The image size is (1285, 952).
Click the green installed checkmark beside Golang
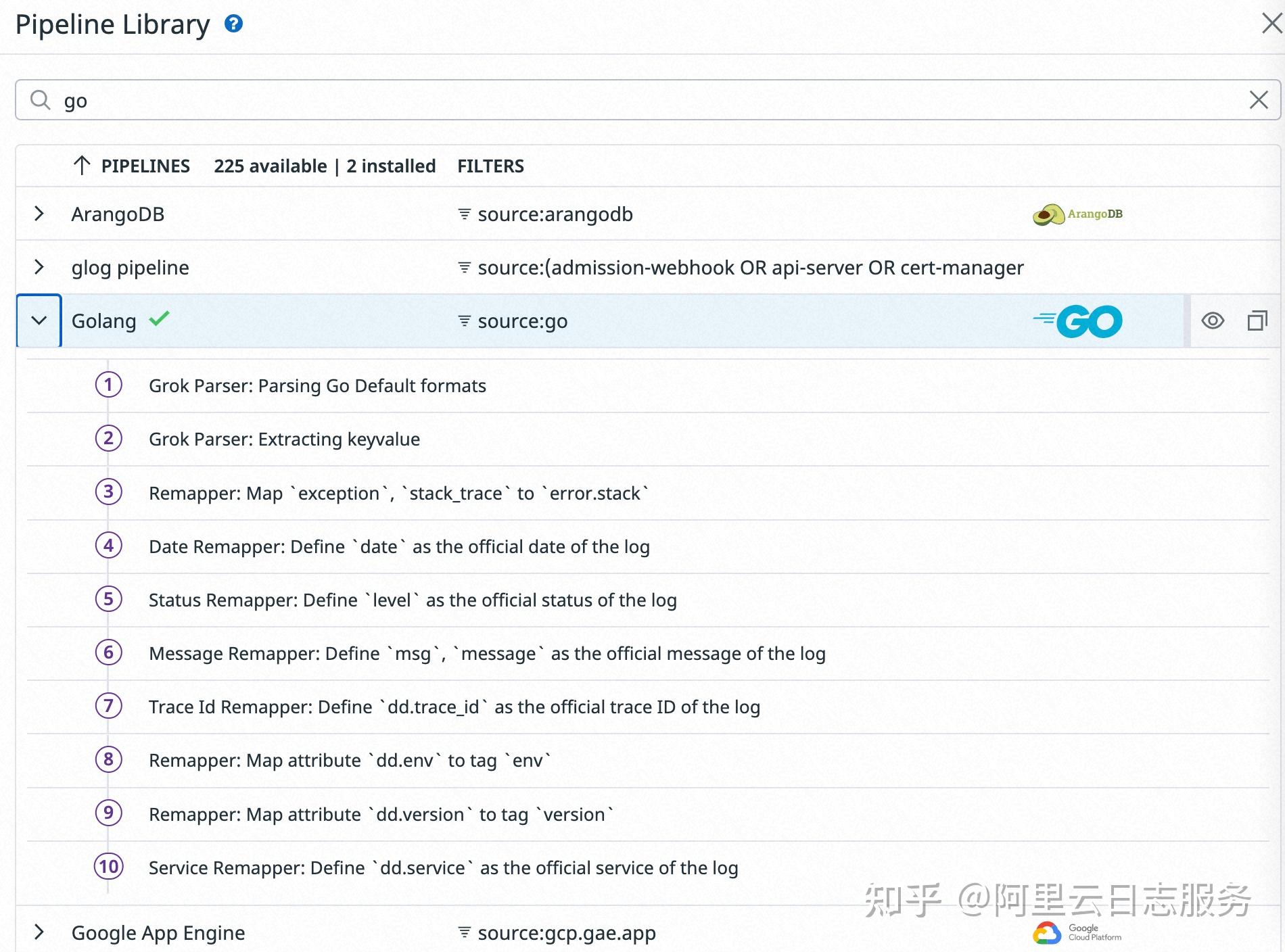coord(160,319)
